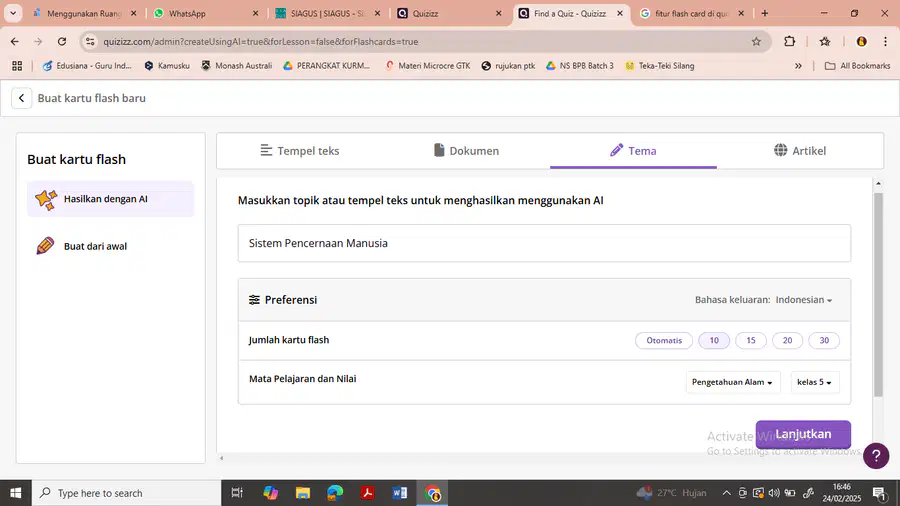Go back using the Buat kartu flash baru arrow
The width and height of the screenshot is (900, 506).
21,98
